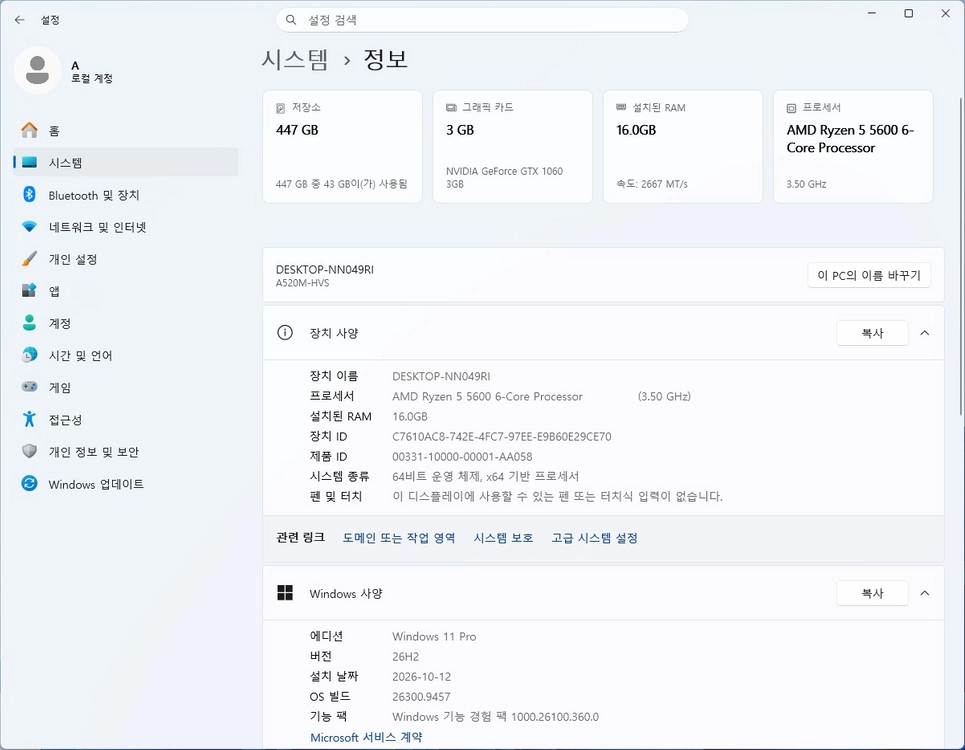Click the Windows logo icon beside Windows 사양
The image size is (965, 750).
285,593
